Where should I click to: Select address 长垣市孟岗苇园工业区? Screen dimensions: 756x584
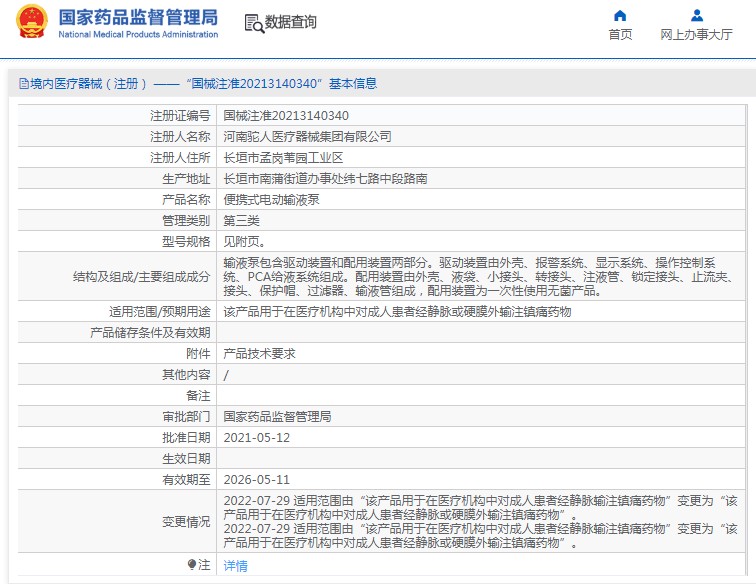tap(283, 158)
